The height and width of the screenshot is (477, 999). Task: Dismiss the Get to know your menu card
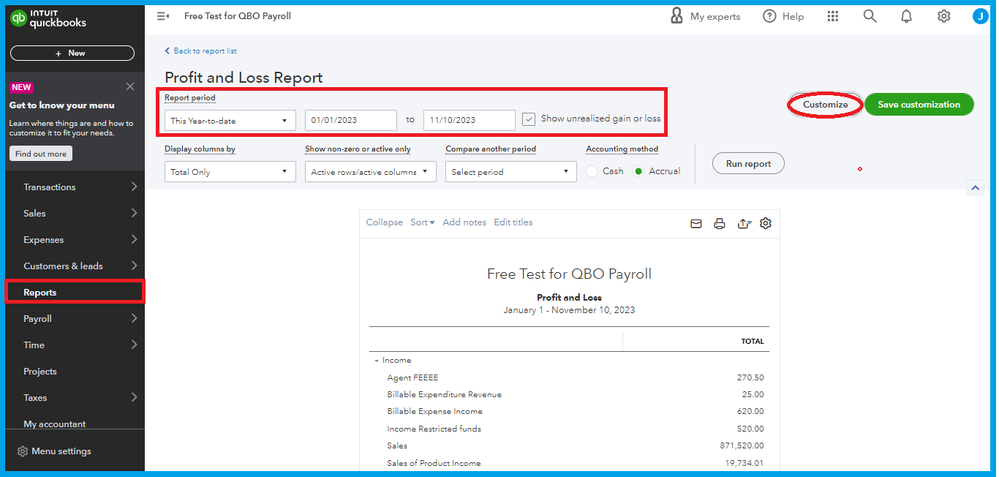pos(130,87)
